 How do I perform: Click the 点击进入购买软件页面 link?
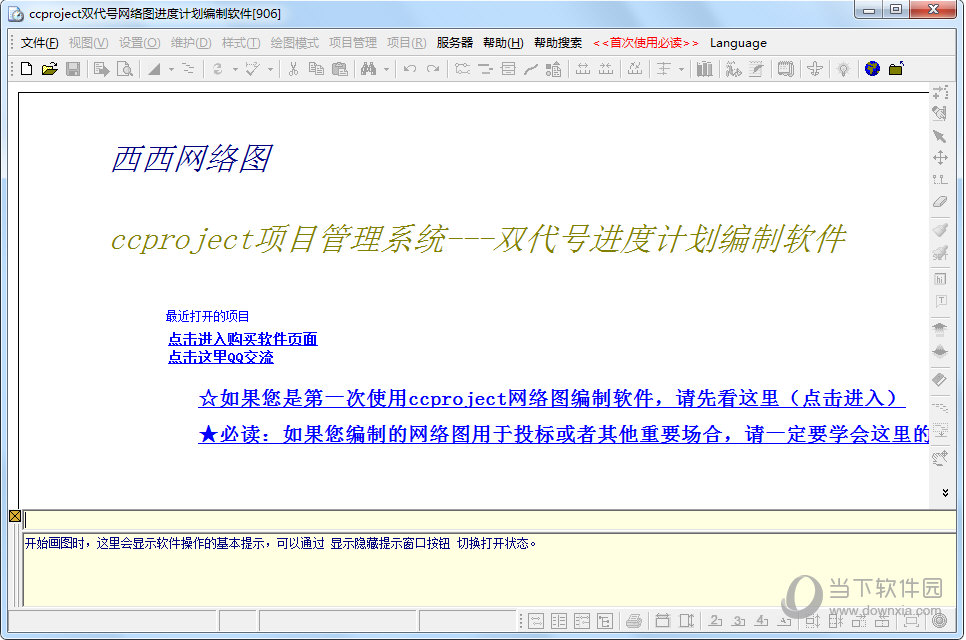243,339
